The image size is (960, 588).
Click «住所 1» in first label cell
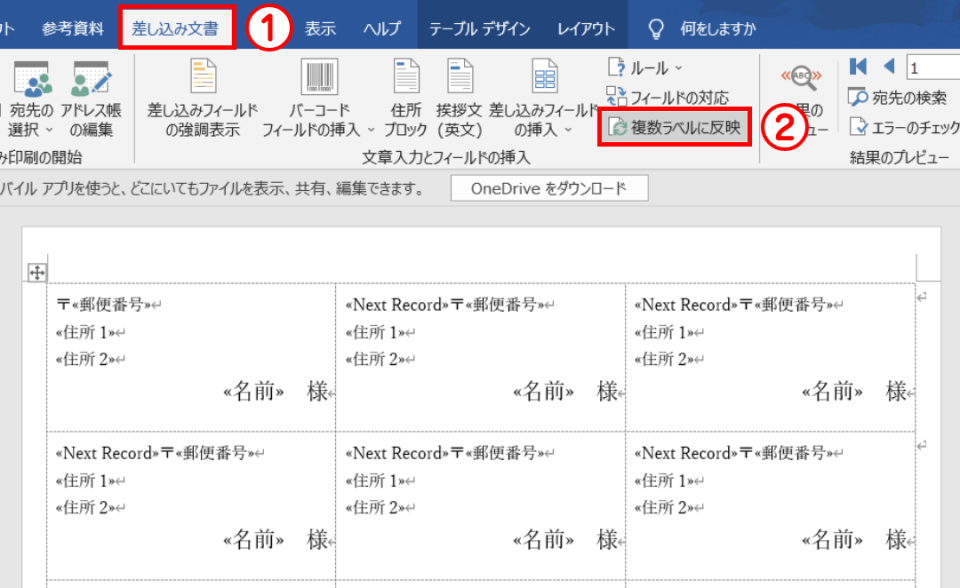coord(85,333)
